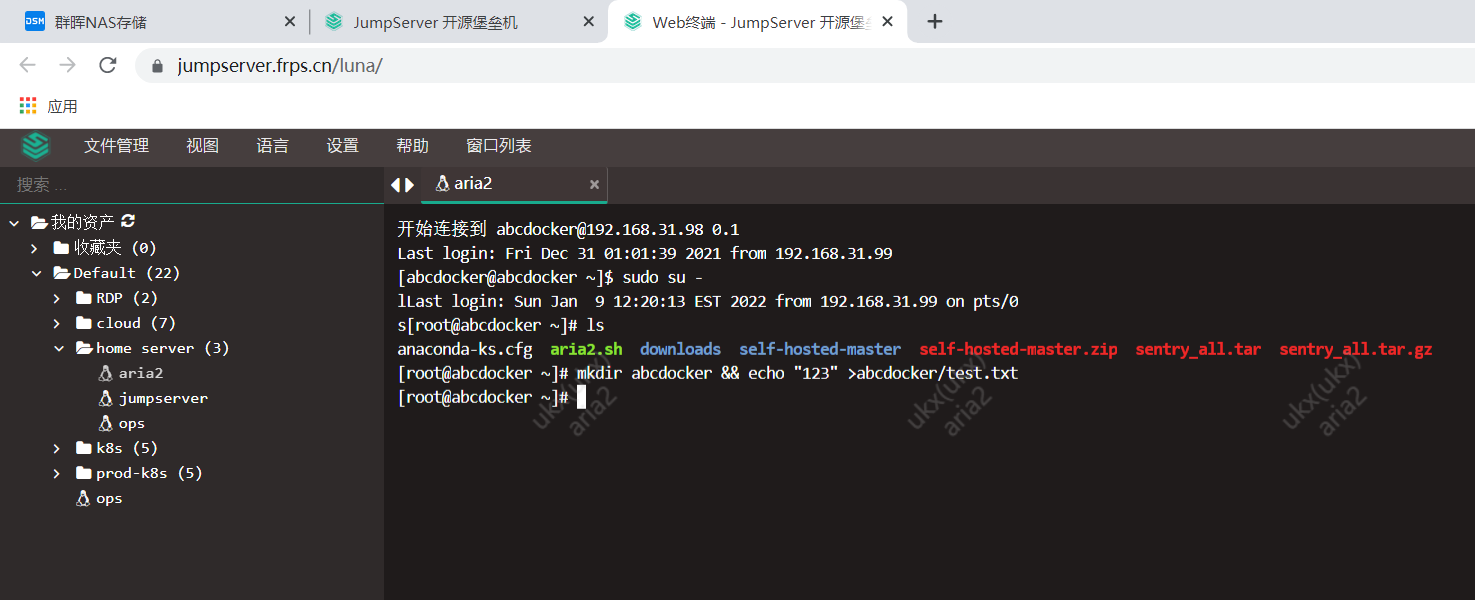Click sentry_all.tar.gz in terminal output
Viewport: 1475px width, 600px height.
1356,349
